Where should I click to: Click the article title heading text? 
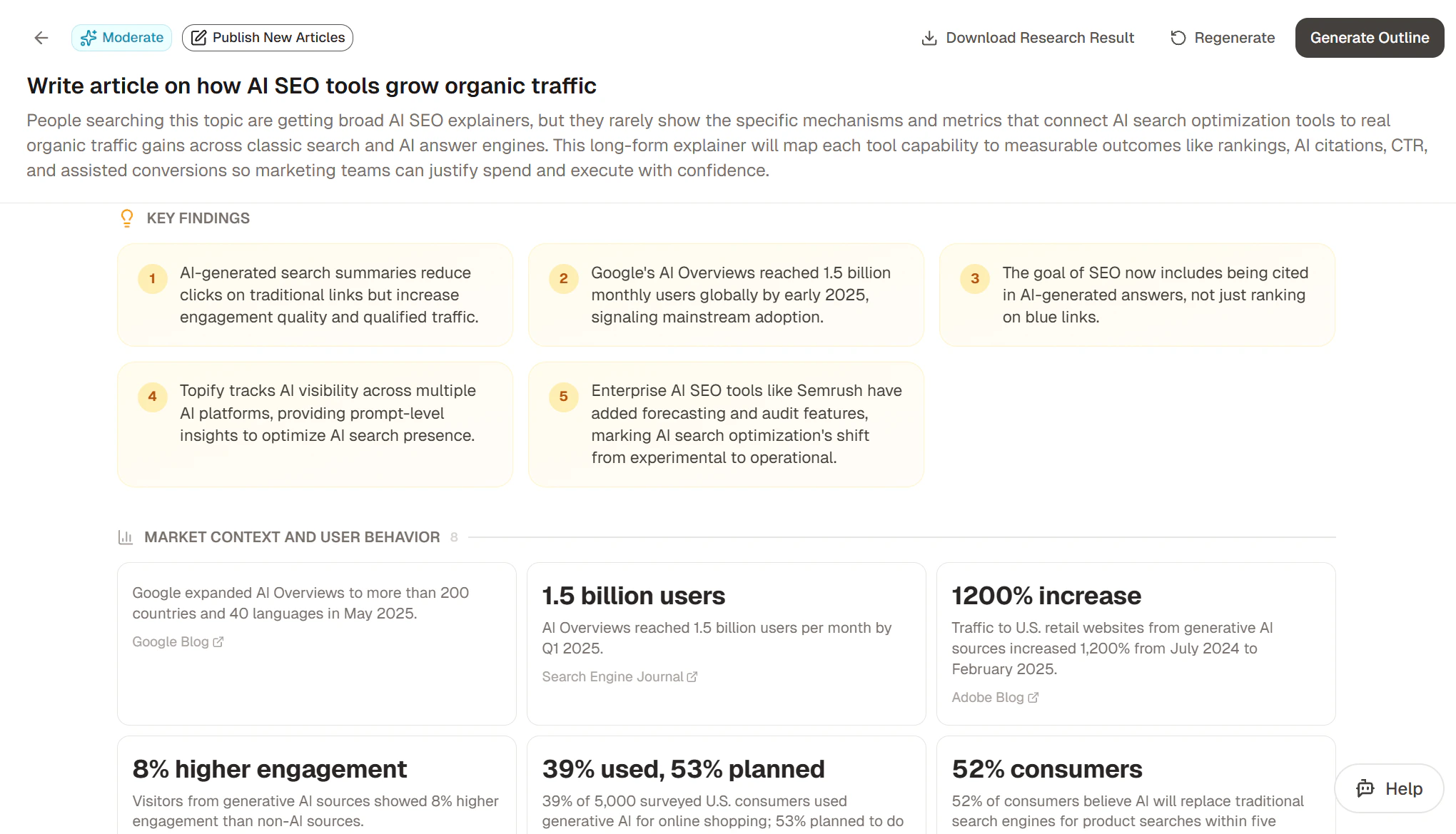(x=311, y=86)
